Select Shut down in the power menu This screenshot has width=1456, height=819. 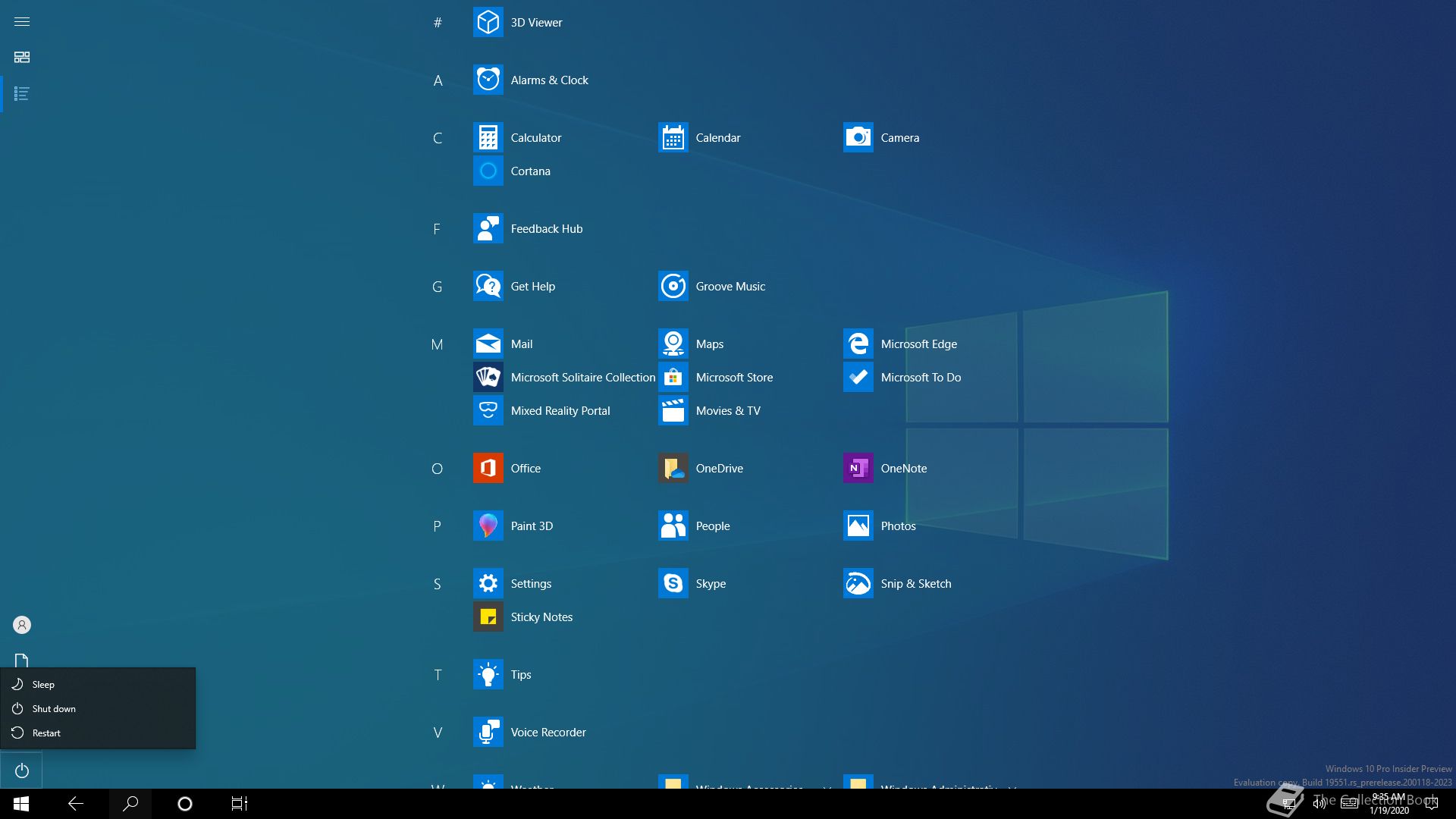point(98,709)
